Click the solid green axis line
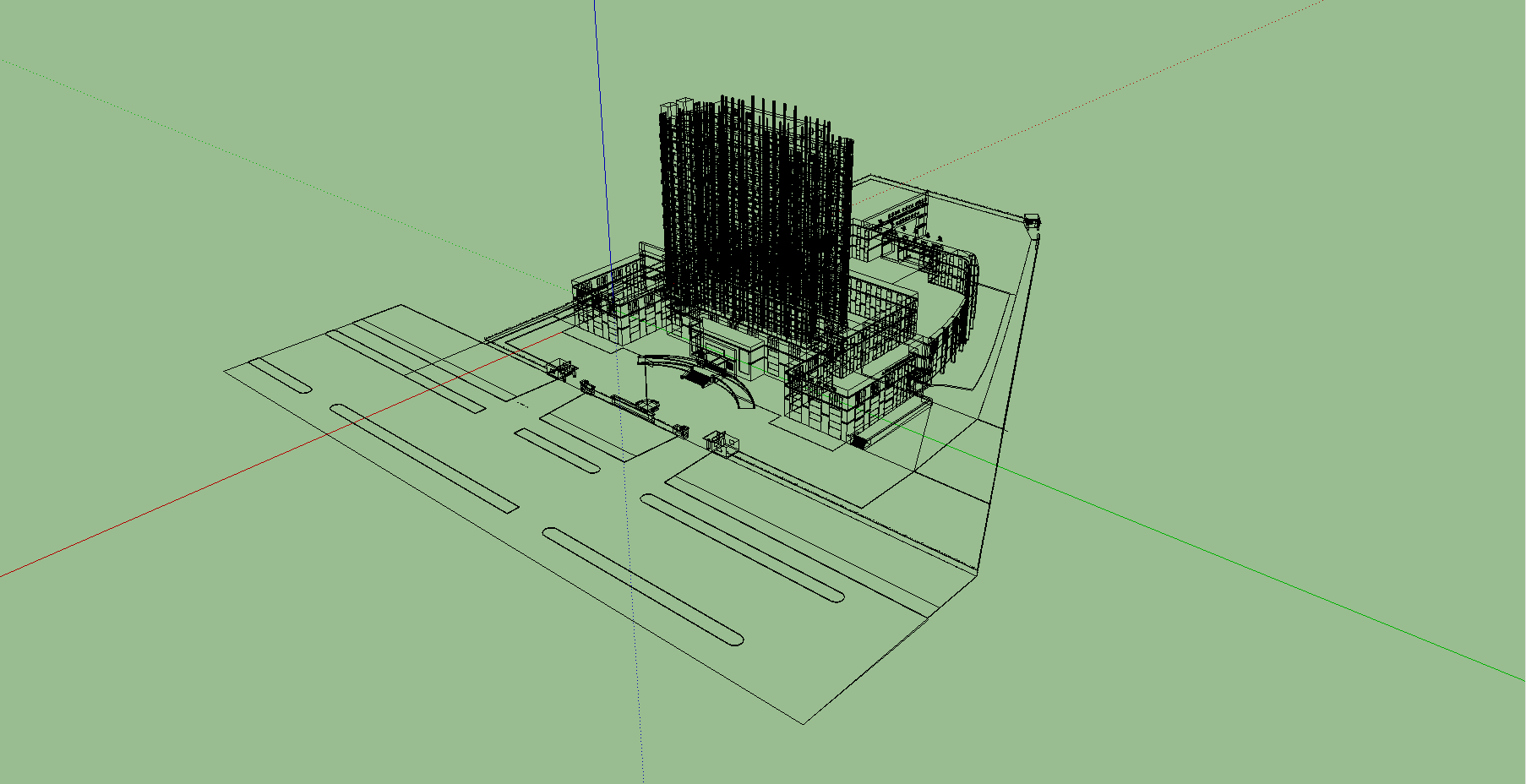The image size is (1526, 784). click(1267, 574)
